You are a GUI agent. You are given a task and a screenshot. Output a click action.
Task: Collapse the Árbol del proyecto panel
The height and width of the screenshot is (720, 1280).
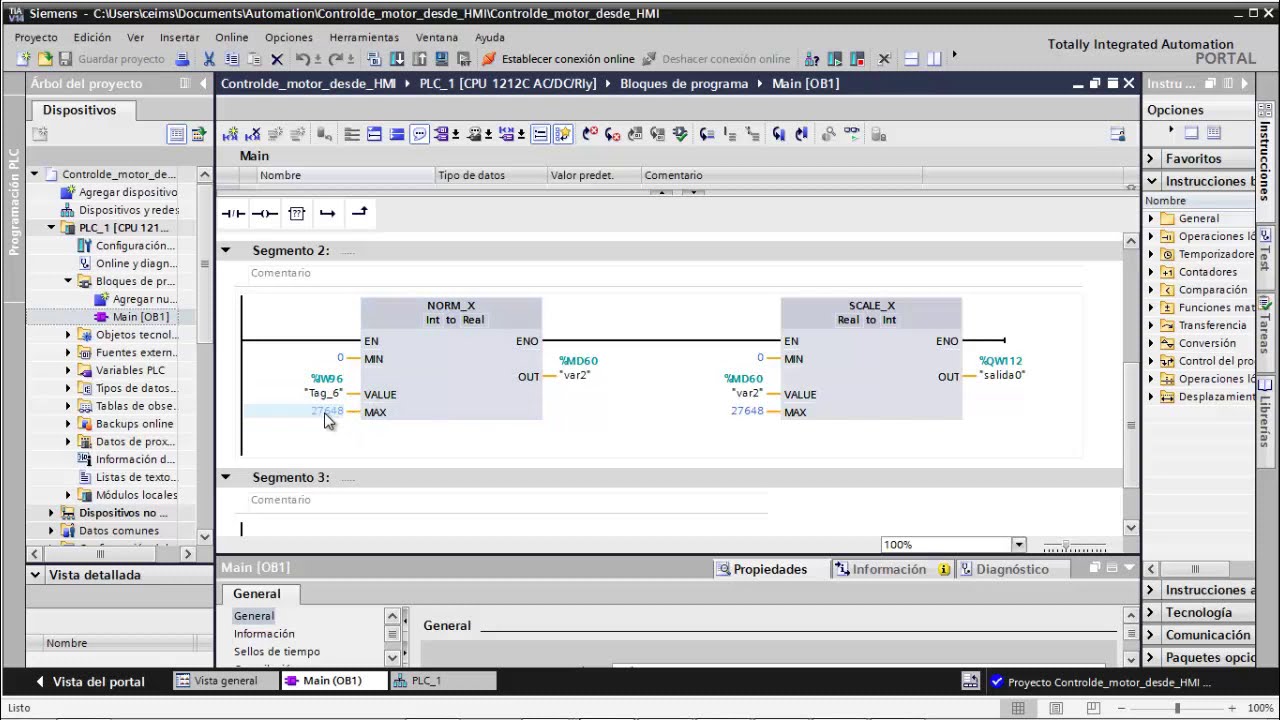(203, 84)
